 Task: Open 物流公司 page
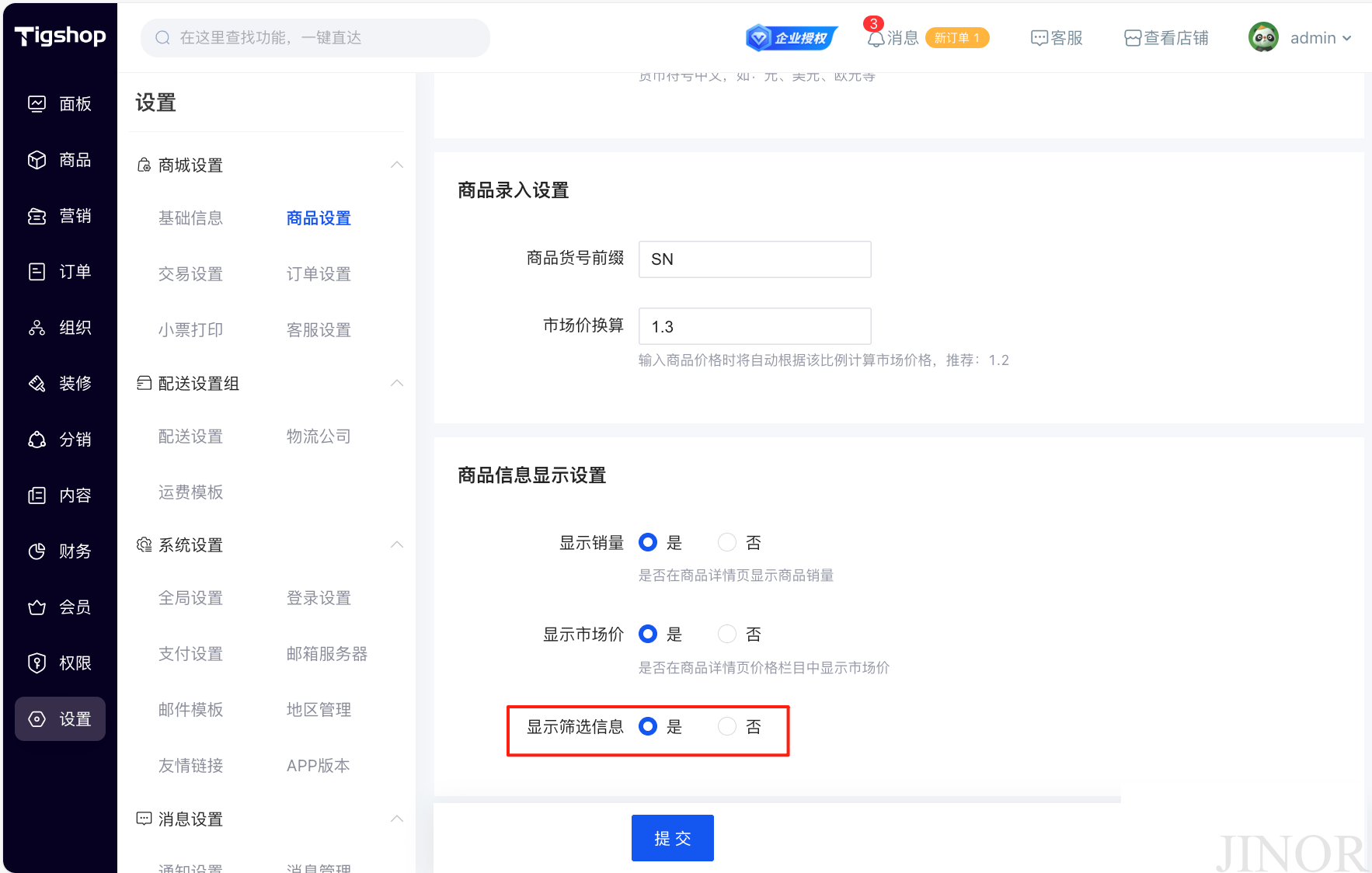pos(319,436)
